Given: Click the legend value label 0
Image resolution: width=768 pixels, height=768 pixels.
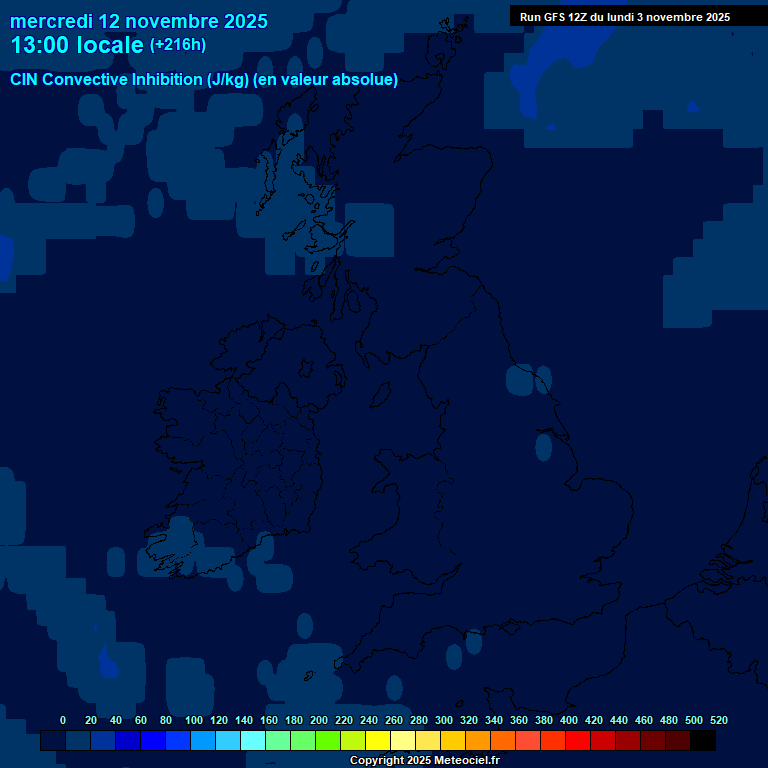Looking at the screenshot, I should (63, 720).
